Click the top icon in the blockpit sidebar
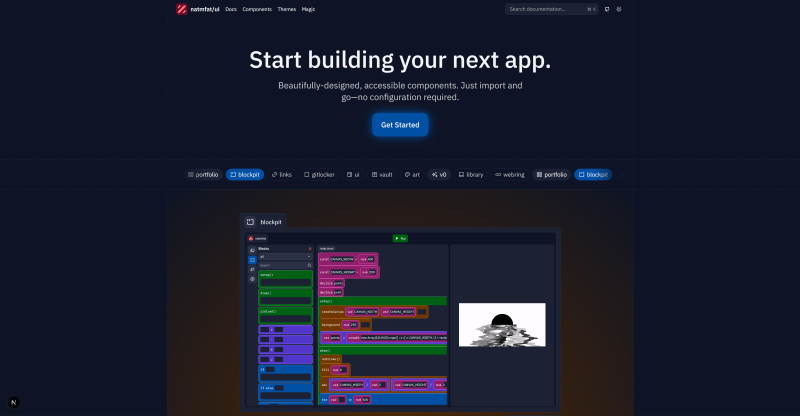The height and width of the screenshot is (416, 800). pos(252,249)
